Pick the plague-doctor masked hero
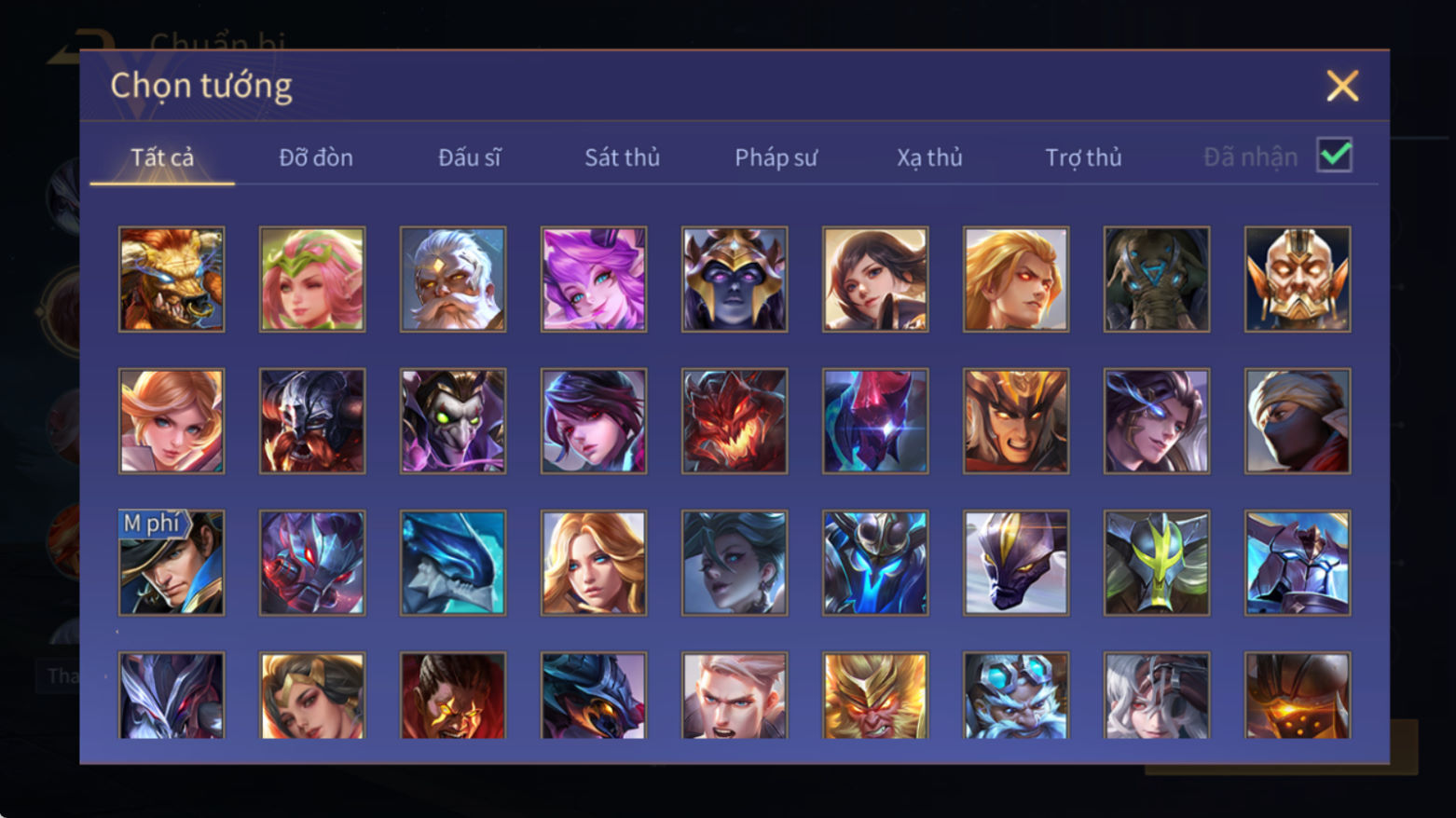The width and height of the screenshot is (1456, 818). click(453, 421)
